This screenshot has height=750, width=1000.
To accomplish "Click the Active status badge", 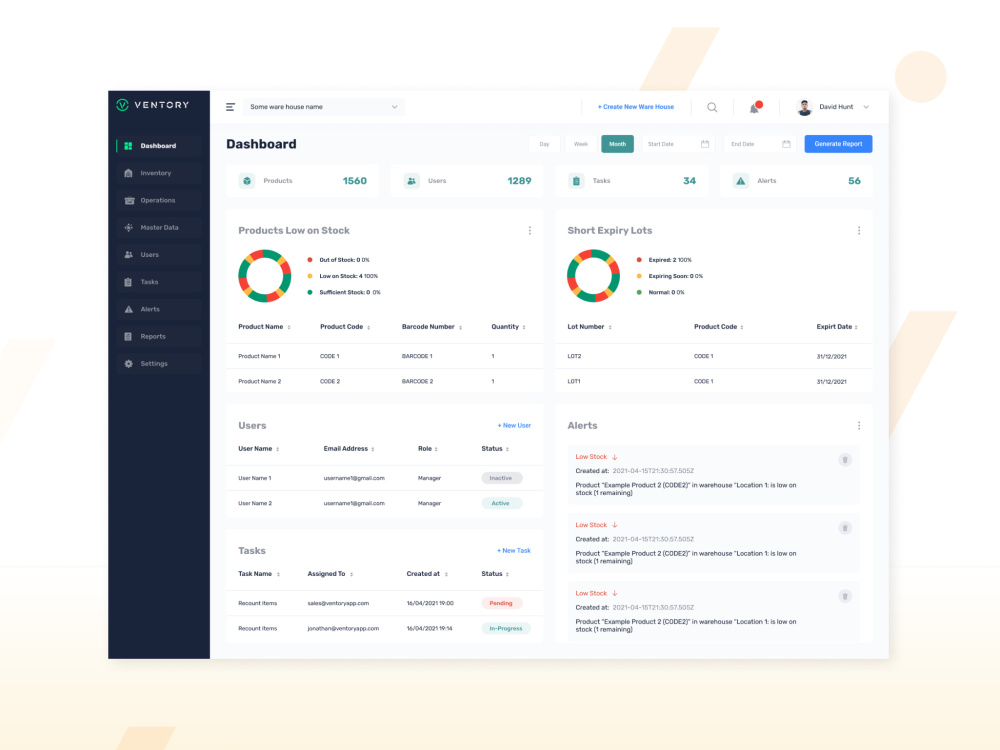I will pyautogui.click(x=501, y=504).
